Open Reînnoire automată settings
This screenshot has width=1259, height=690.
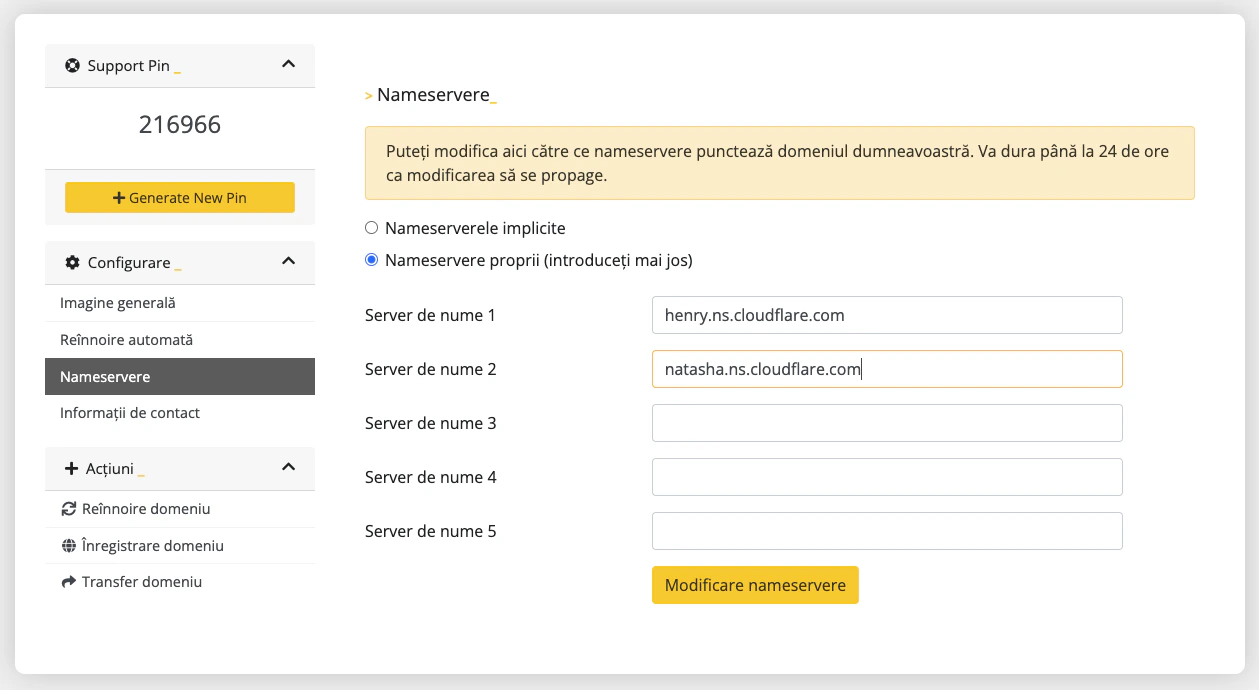(x=180, y=340)
